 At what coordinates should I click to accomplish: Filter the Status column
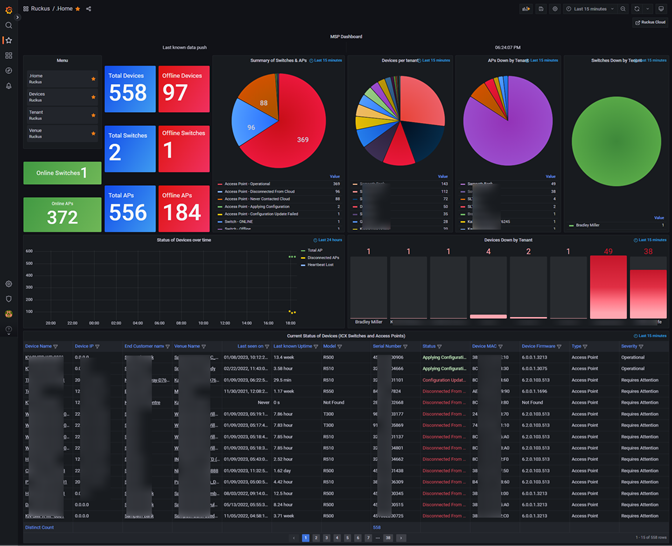coord(439,346)
